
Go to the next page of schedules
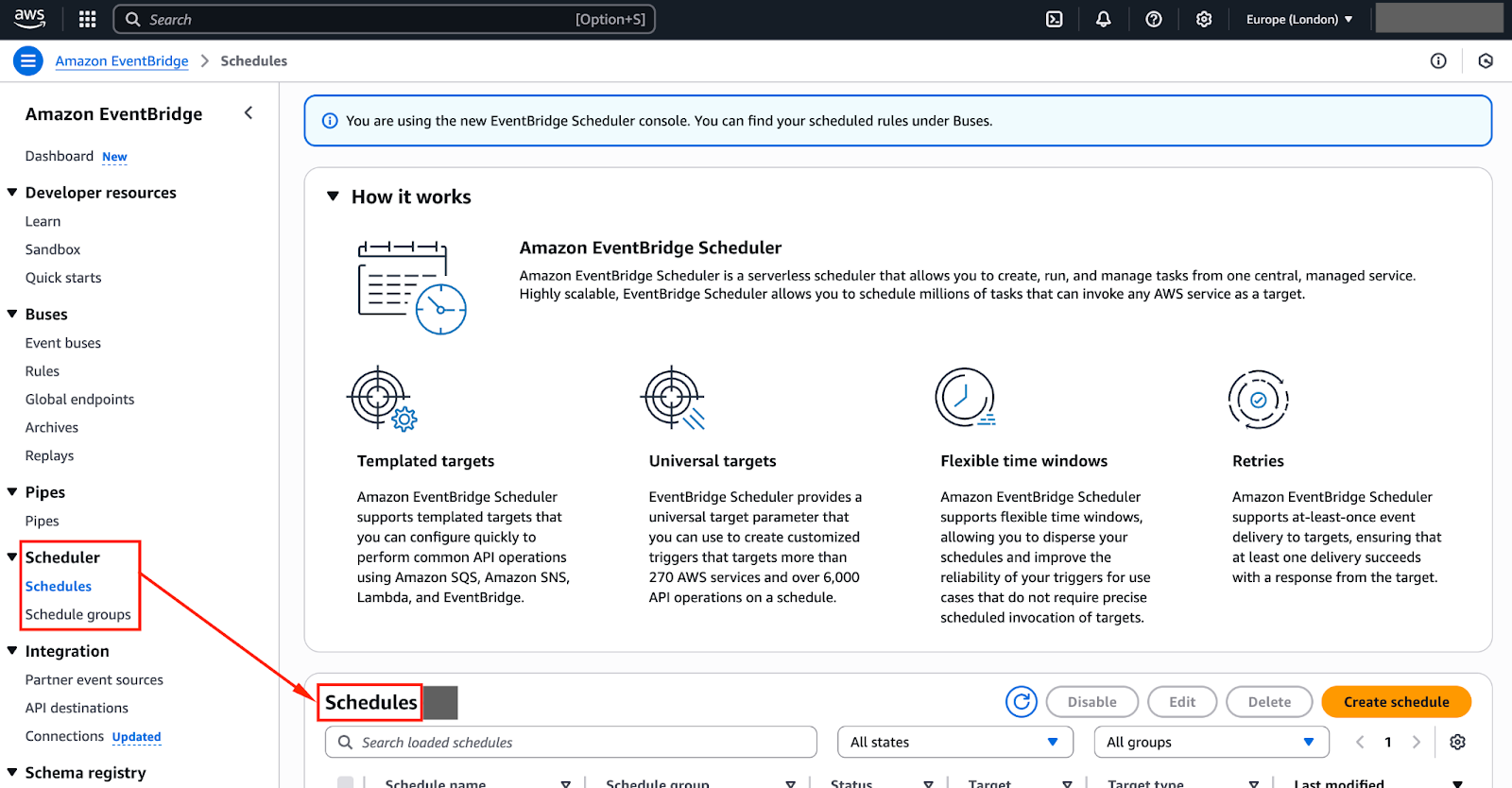[1416, 742]
